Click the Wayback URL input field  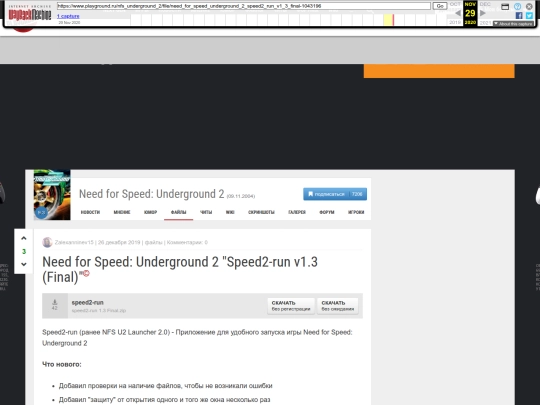click(x=244, y=6)
